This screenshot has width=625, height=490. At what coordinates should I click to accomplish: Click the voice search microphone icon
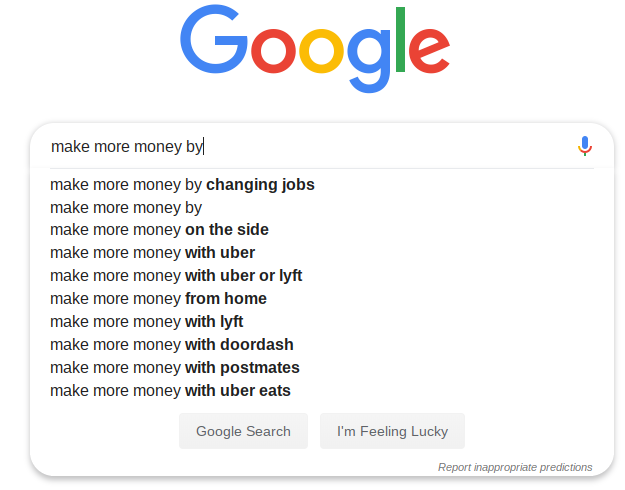(x=584, y=146)
